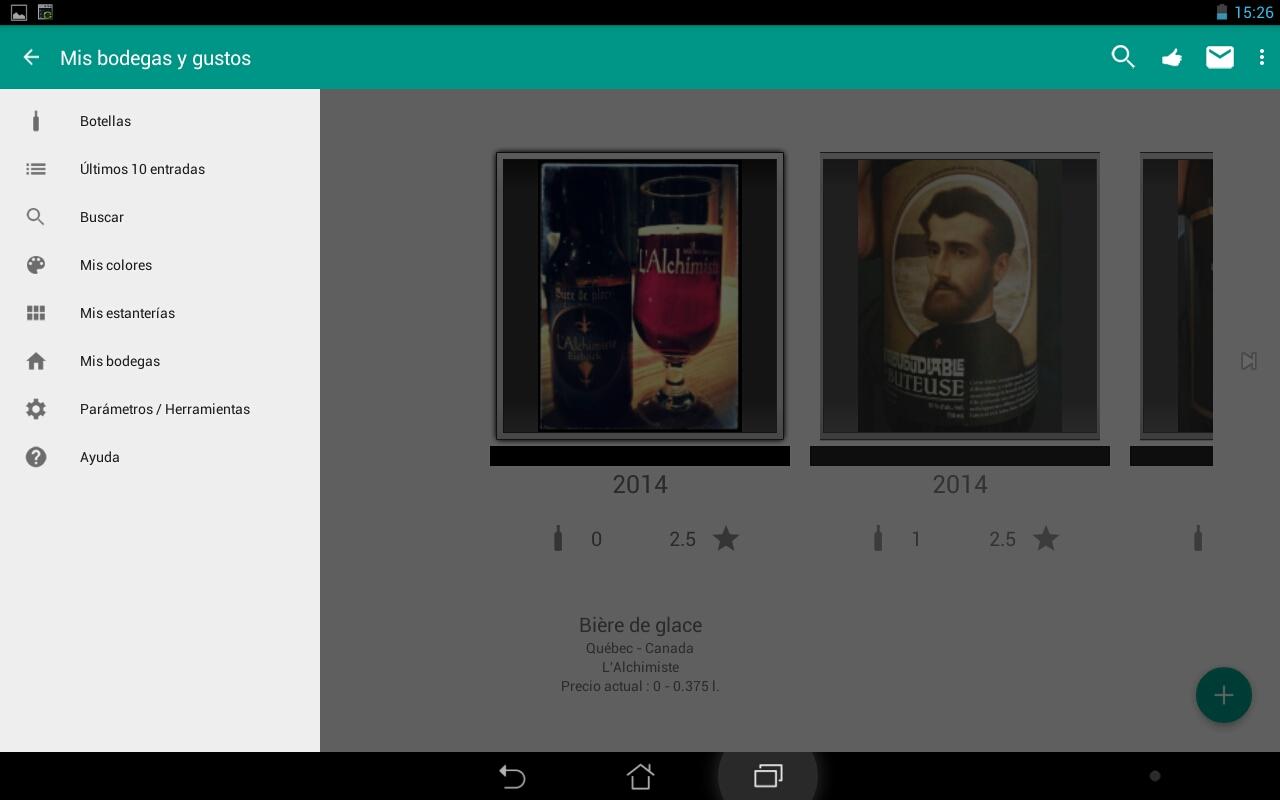
Task: Tap the Precio actual : 0 - 0.375 l. text
Action: [x=640, y=686]
